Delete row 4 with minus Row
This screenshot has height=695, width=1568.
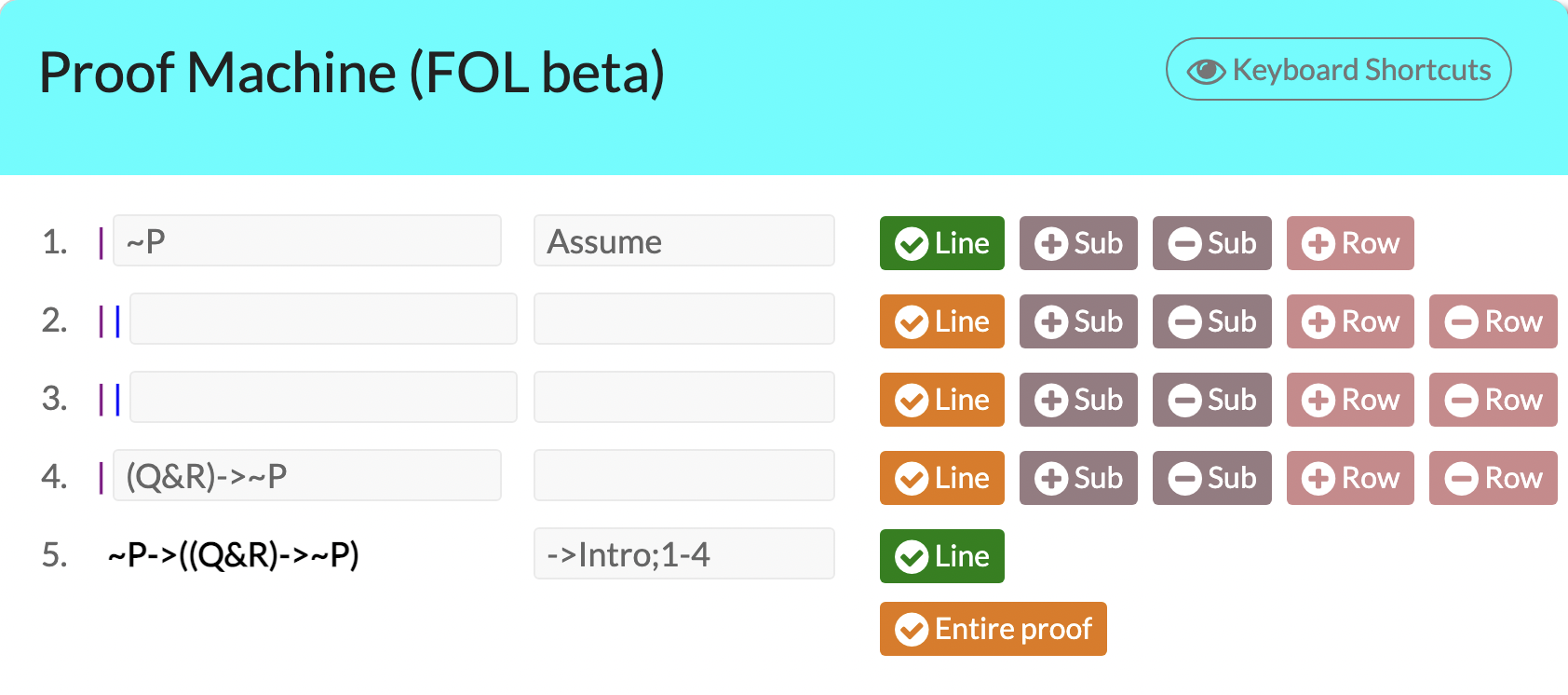(x=1493, y=478)
